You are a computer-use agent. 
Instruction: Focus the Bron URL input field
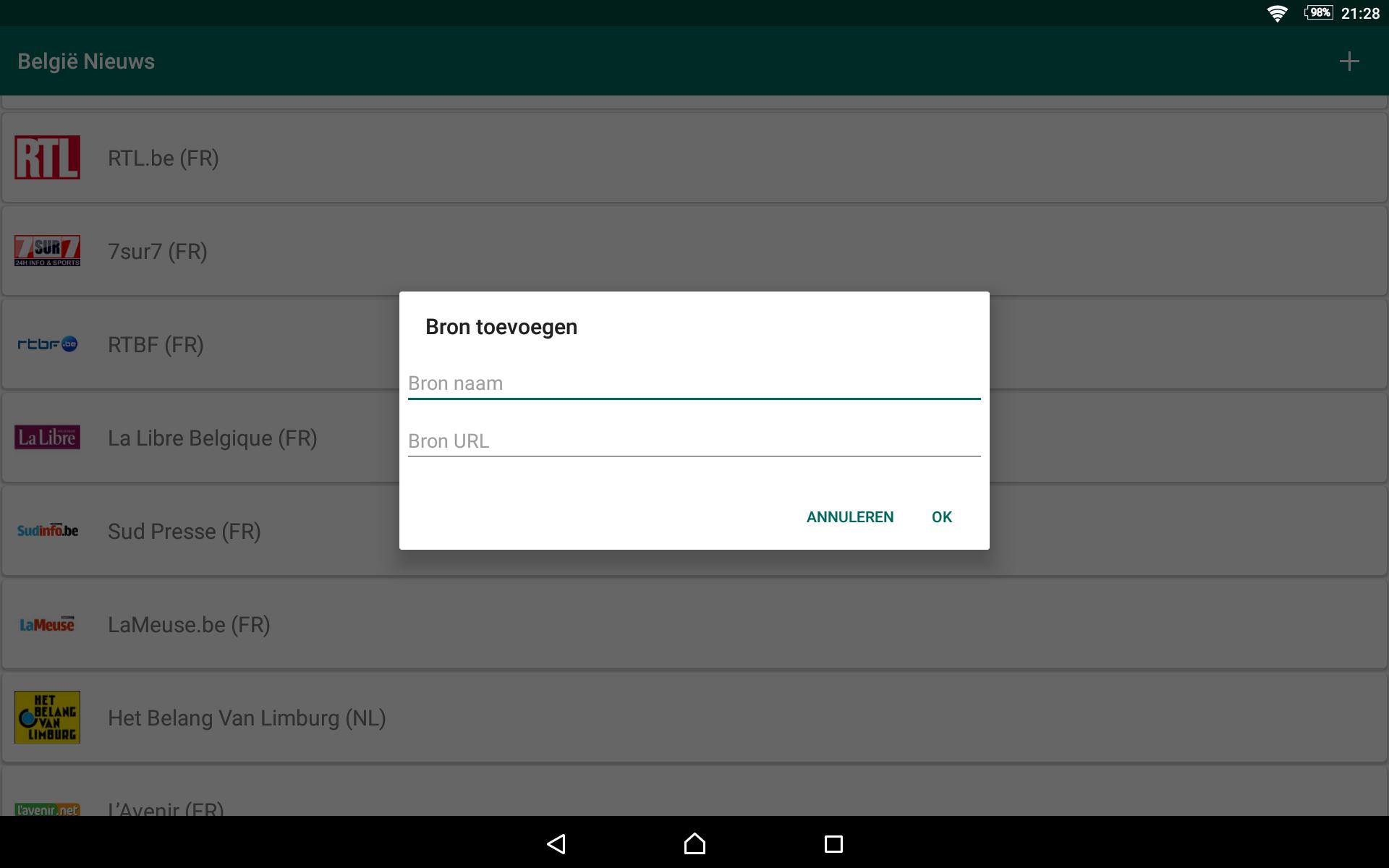tap(694, 441)
